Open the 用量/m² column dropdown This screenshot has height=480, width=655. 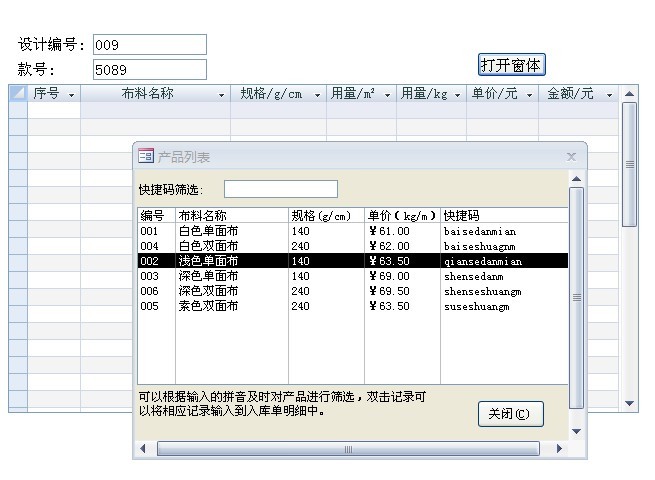tap(387, 95)
